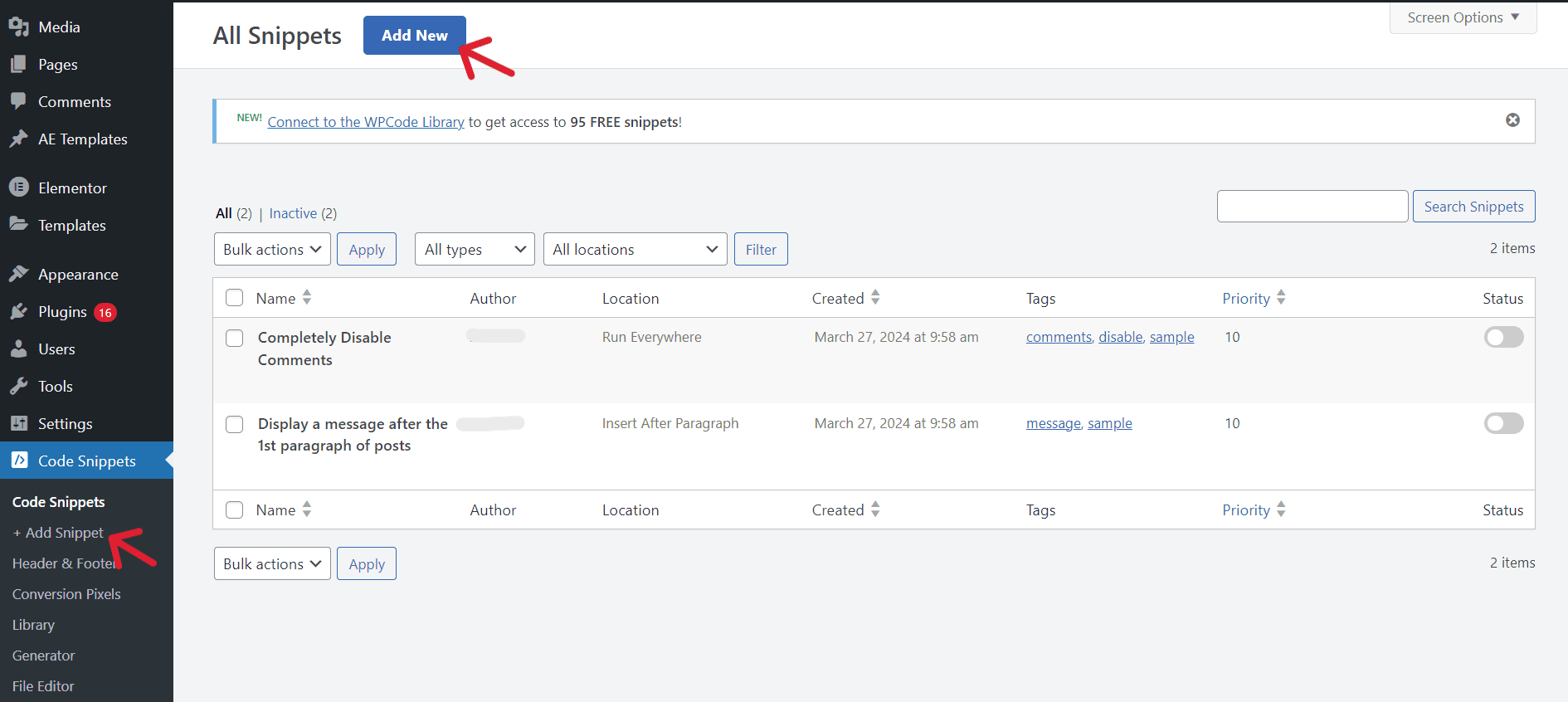1568x702 pixels.
Task: Go to the Conversion Pixels submenu
Action: click(66, 594)
